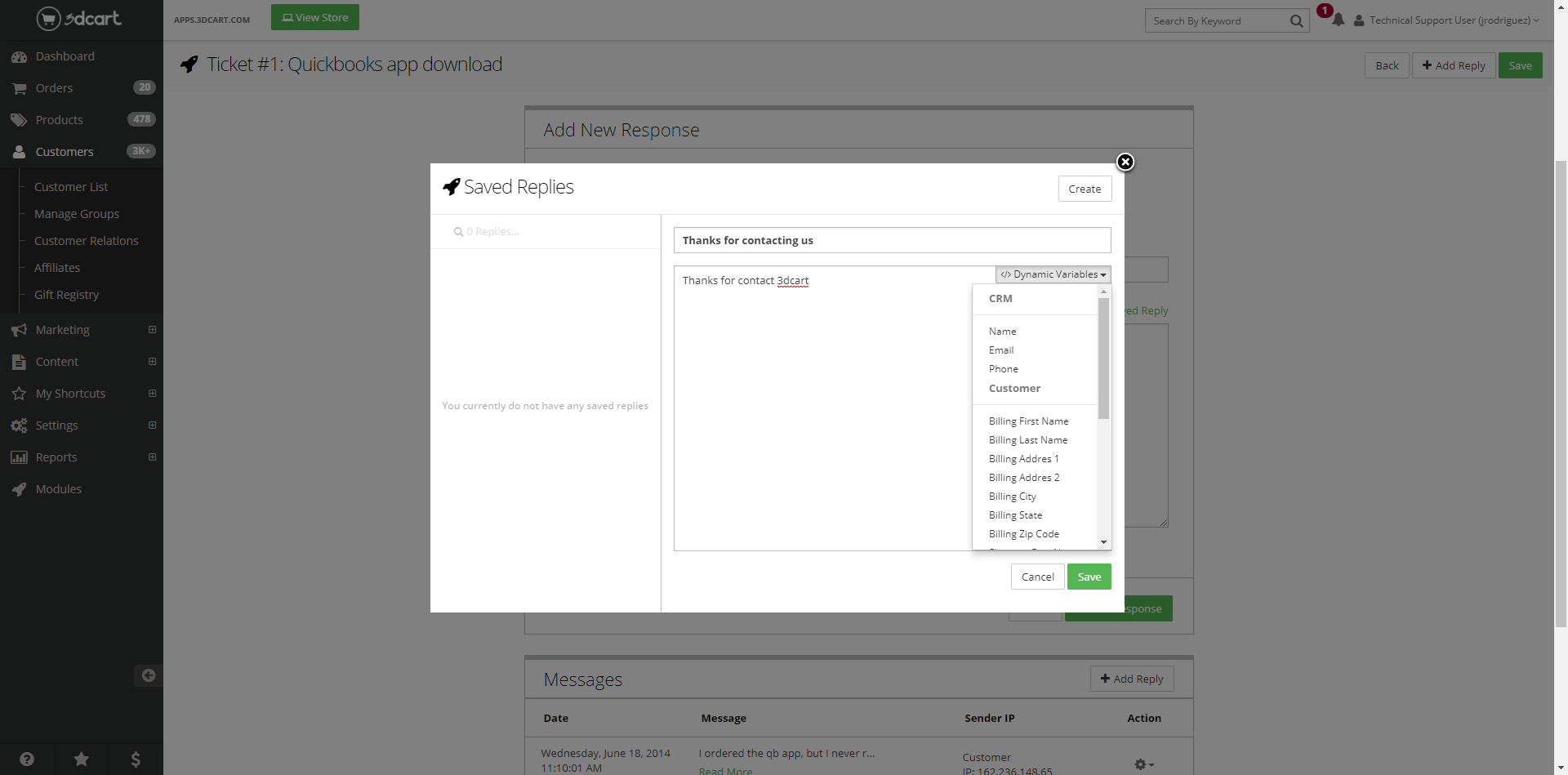Select Billing First Name variable
This screenshot has width=1568, height=775.
click(x=1028, y=421)
